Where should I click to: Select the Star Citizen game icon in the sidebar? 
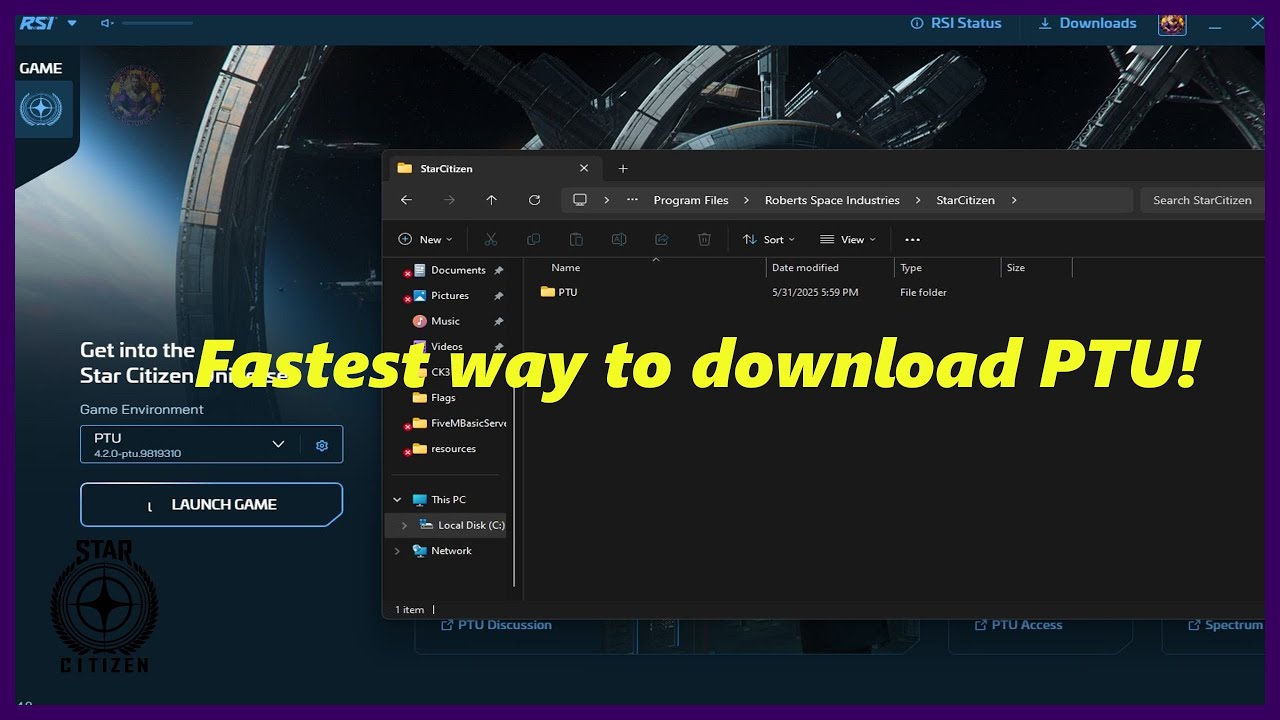tap(41, 109)
